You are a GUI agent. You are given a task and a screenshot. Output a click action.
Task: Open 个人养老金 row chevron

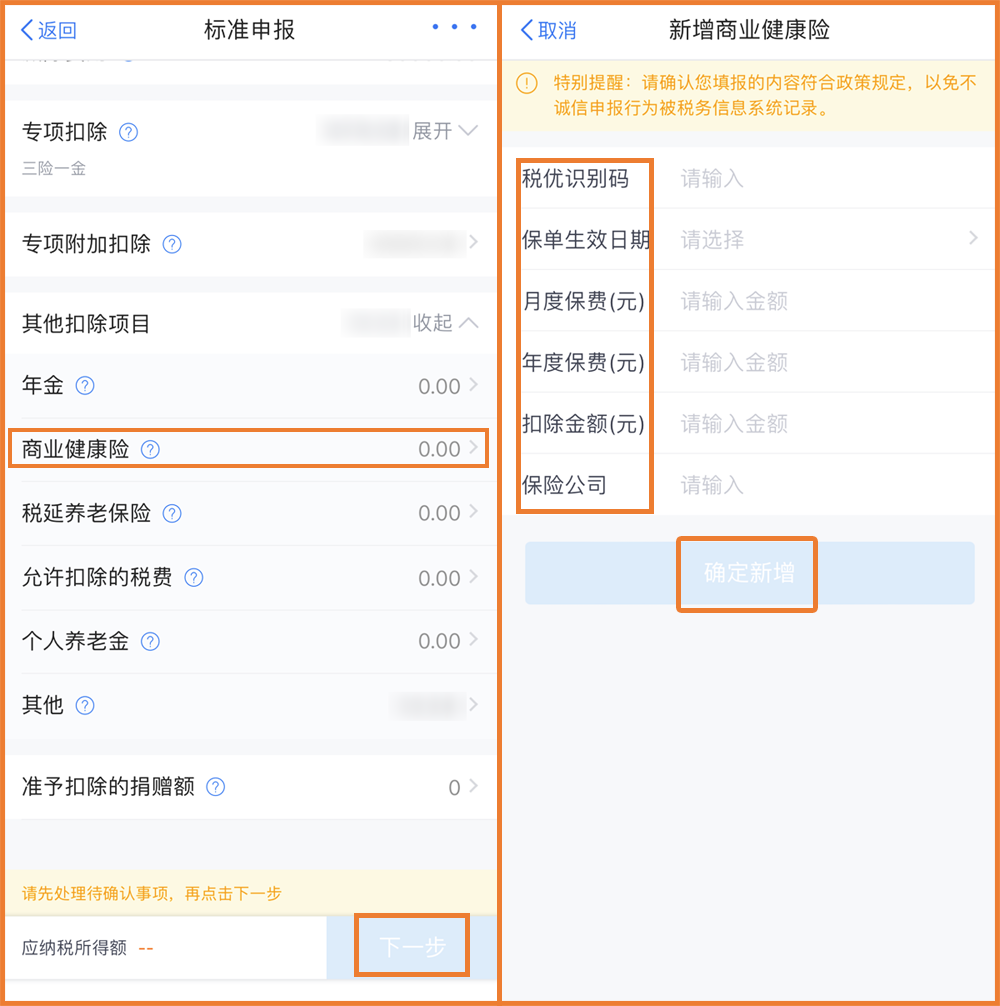473,639
